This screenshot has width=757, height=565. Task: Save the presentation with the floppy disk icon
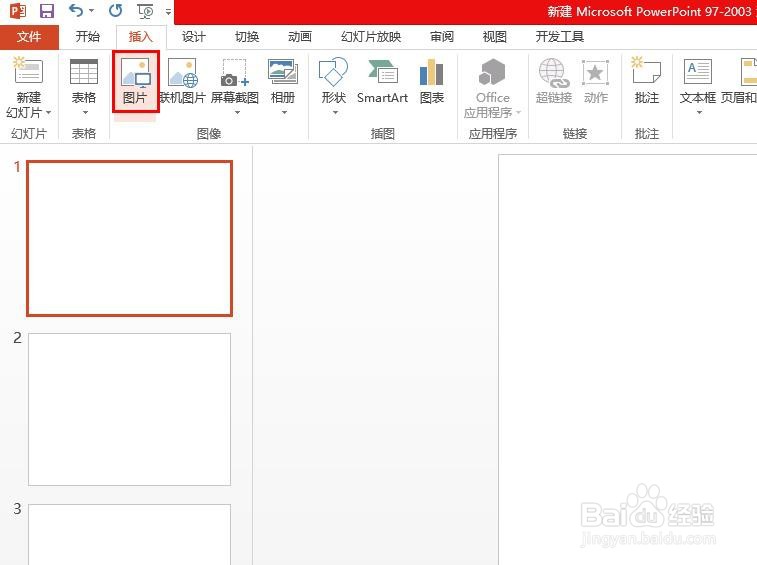[x=47, y=11]
